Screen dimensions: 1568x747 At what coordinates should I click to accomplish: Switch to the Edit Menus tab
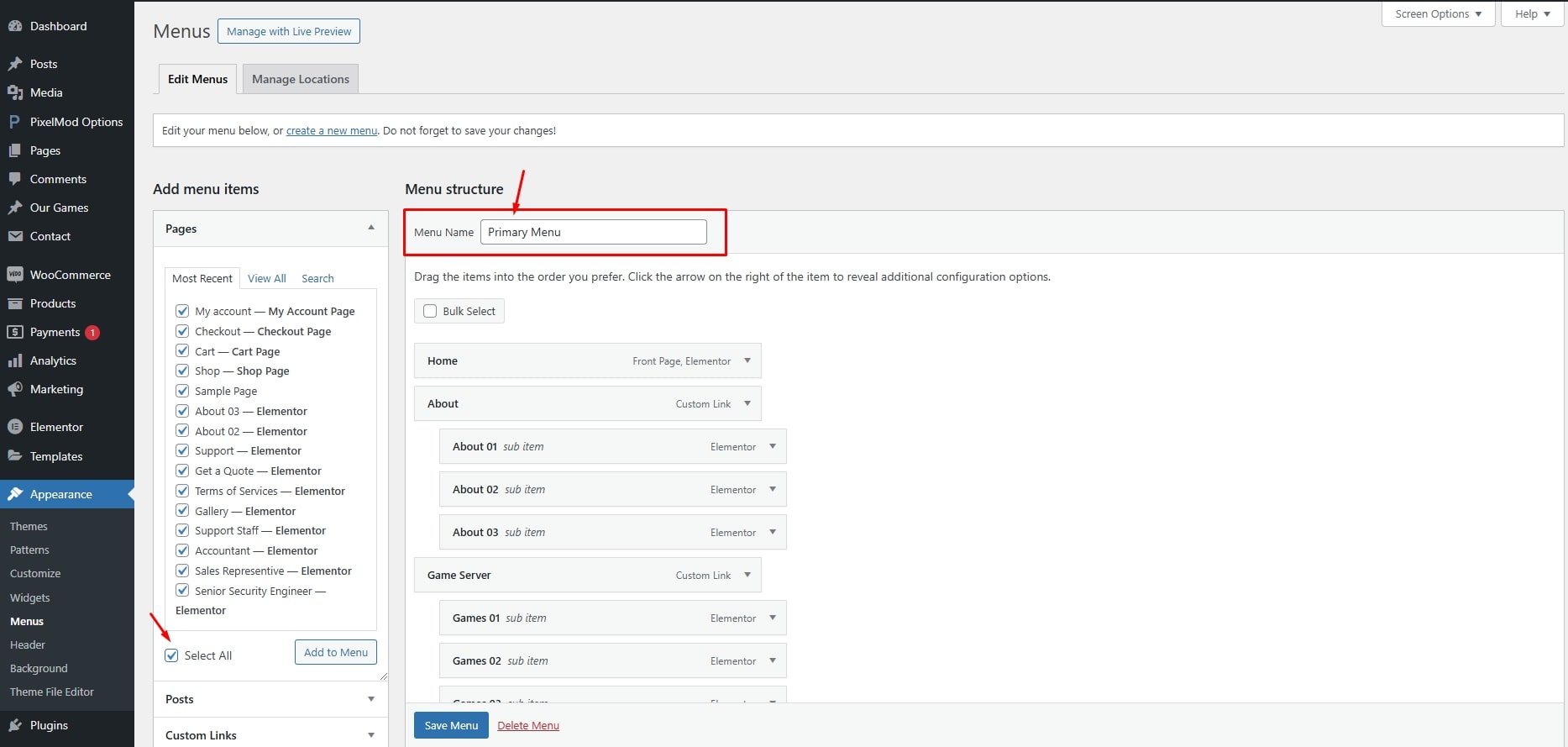[x=197, y=79]
